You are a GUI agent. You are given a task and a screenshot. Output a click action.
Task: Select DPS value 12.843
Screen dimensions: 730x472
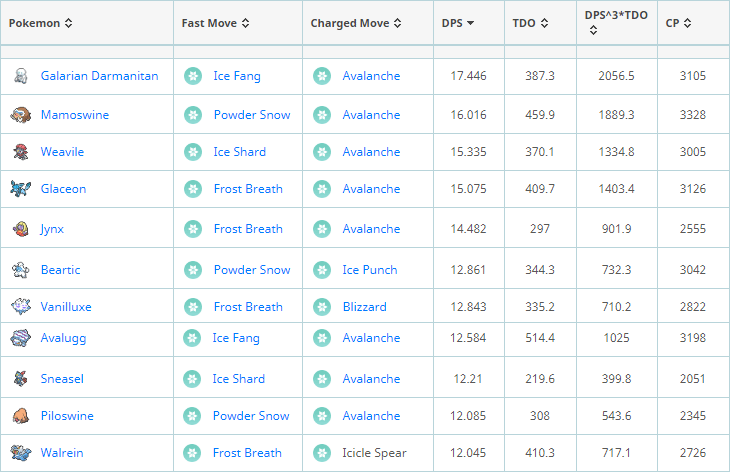[468, 306]
